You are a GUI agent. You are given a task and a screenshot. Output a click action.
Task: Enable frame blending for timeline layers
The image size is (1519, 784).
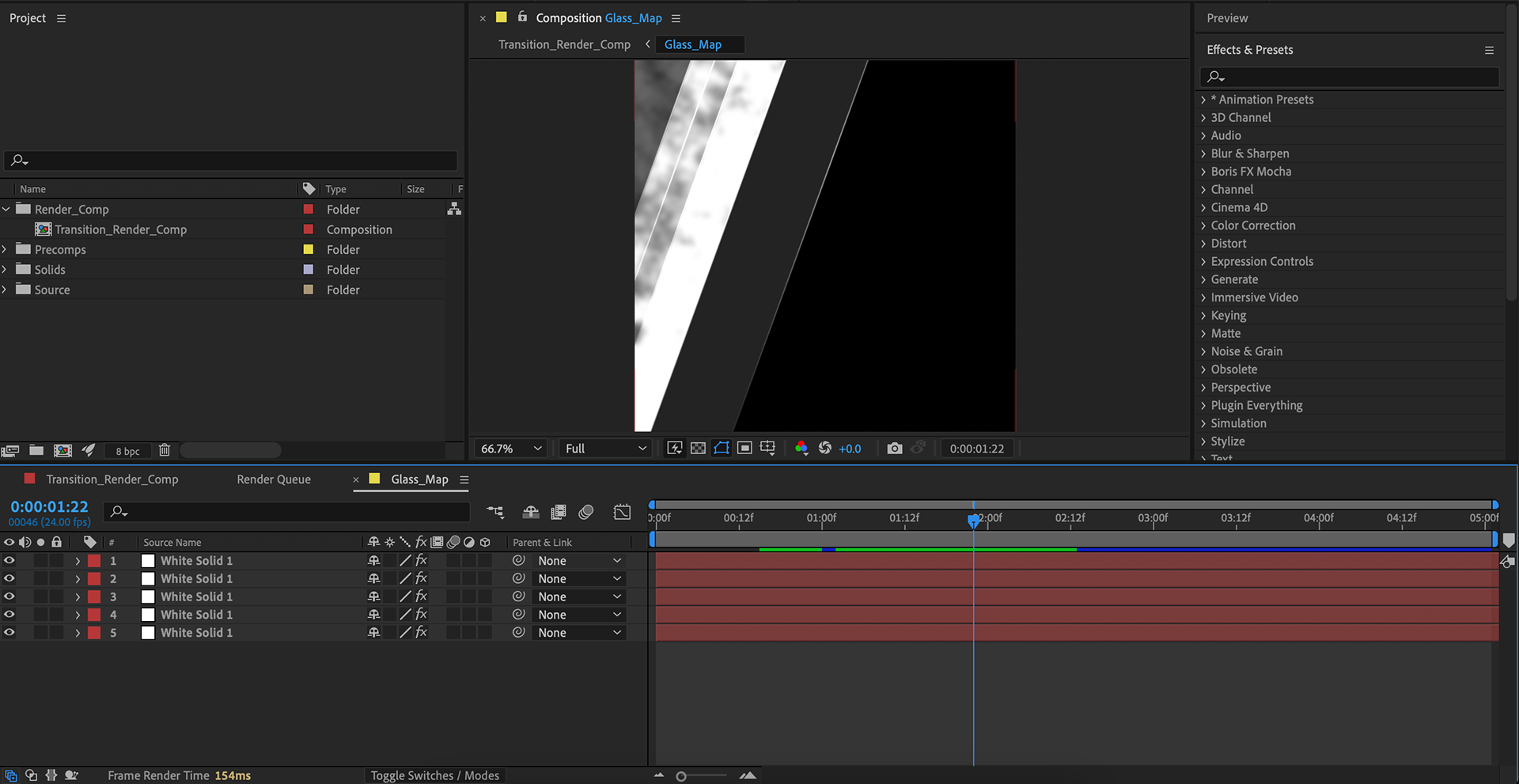point(559,513)
